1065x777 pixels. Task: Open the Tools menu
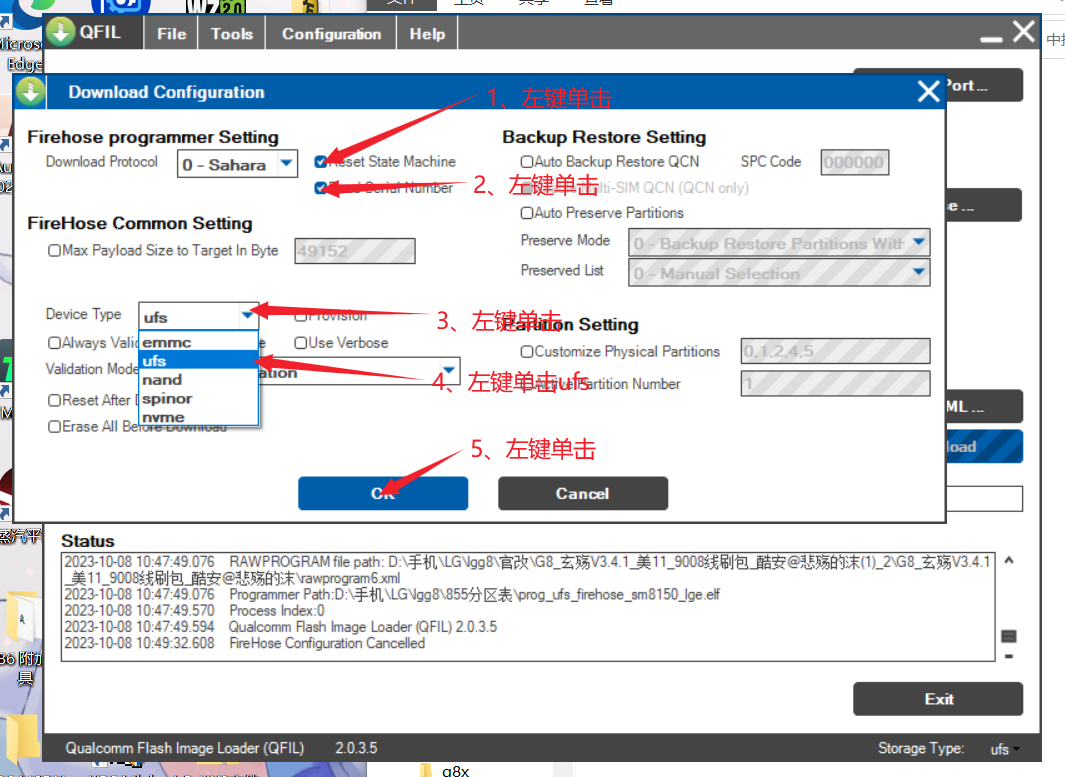pyautogui.click(x=232, y=34)
